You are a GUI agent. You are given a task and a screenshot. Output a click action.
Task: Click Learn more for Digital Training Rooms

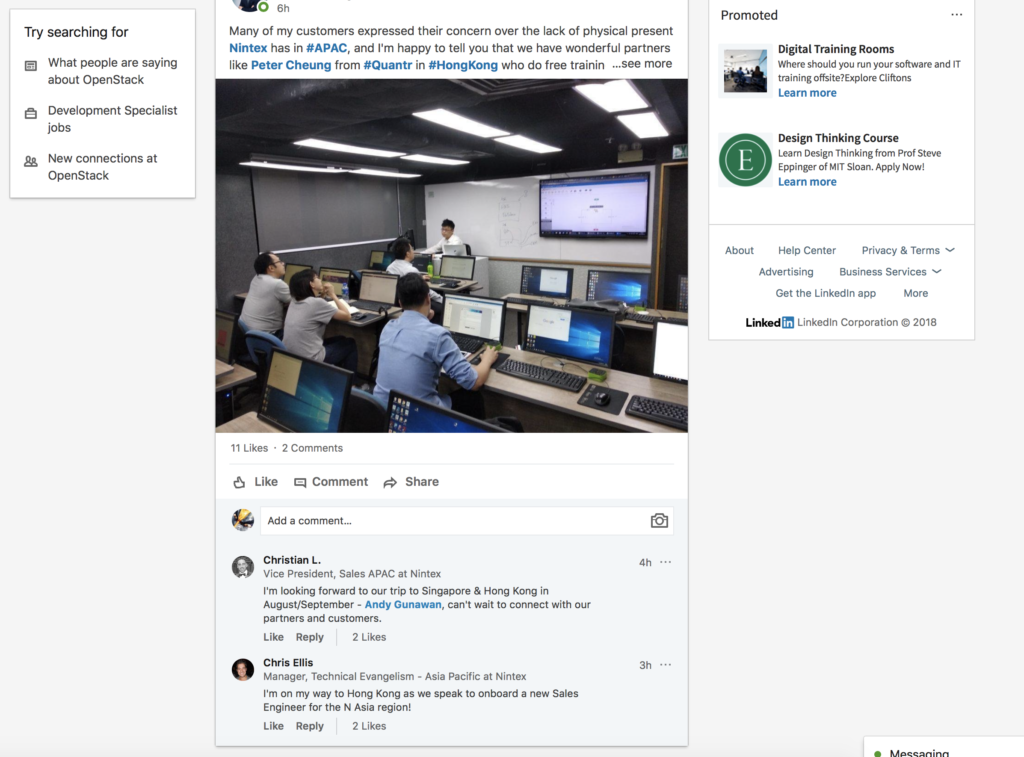[807, 93]
